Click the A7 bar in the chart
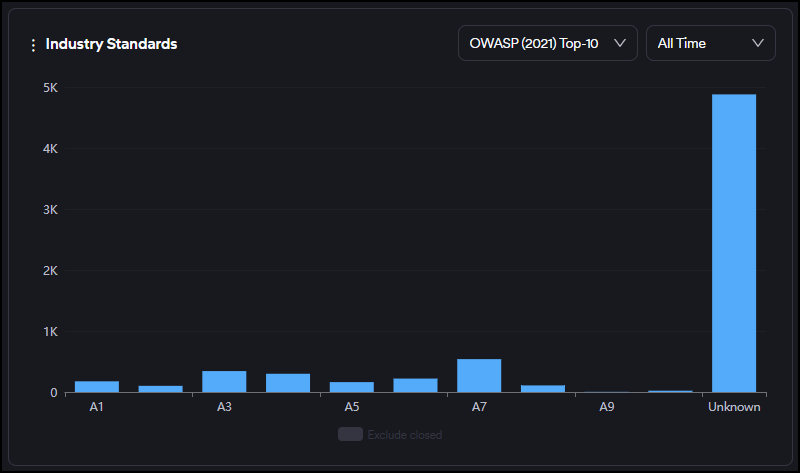Viewport: 800px width, 473px height. 479,376
